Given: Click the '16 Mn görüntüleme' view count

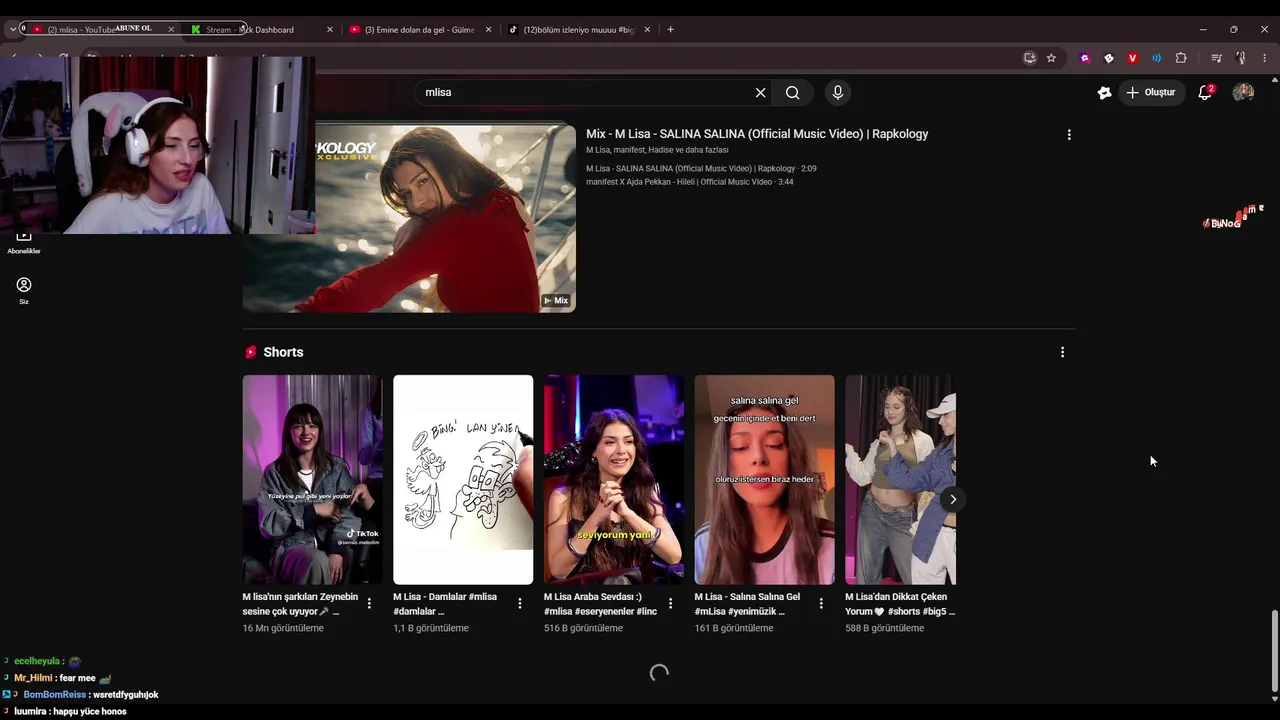Looking at the screenshot, I should [x=283, y=629].
